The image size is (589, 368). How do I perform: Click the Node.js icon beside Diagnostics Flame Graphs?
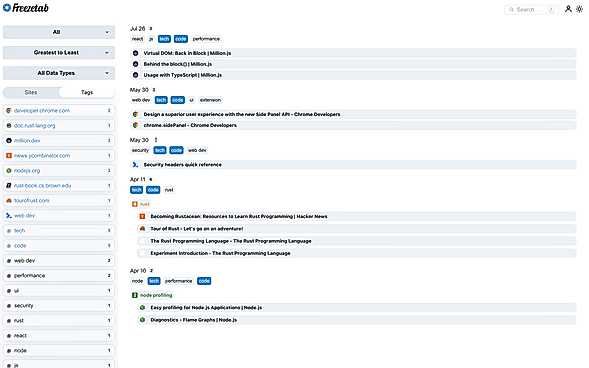[x=142, y=320]
